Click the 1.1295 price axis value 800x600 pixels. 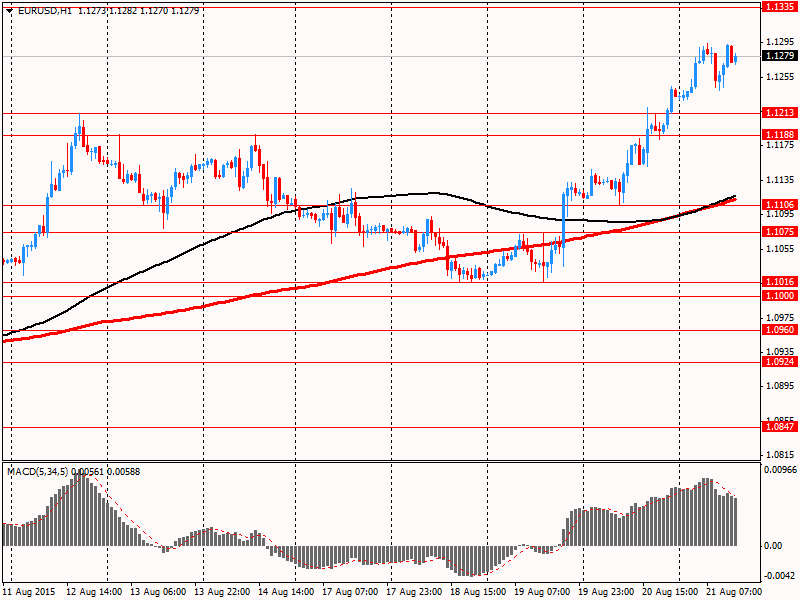click(780, 42)
